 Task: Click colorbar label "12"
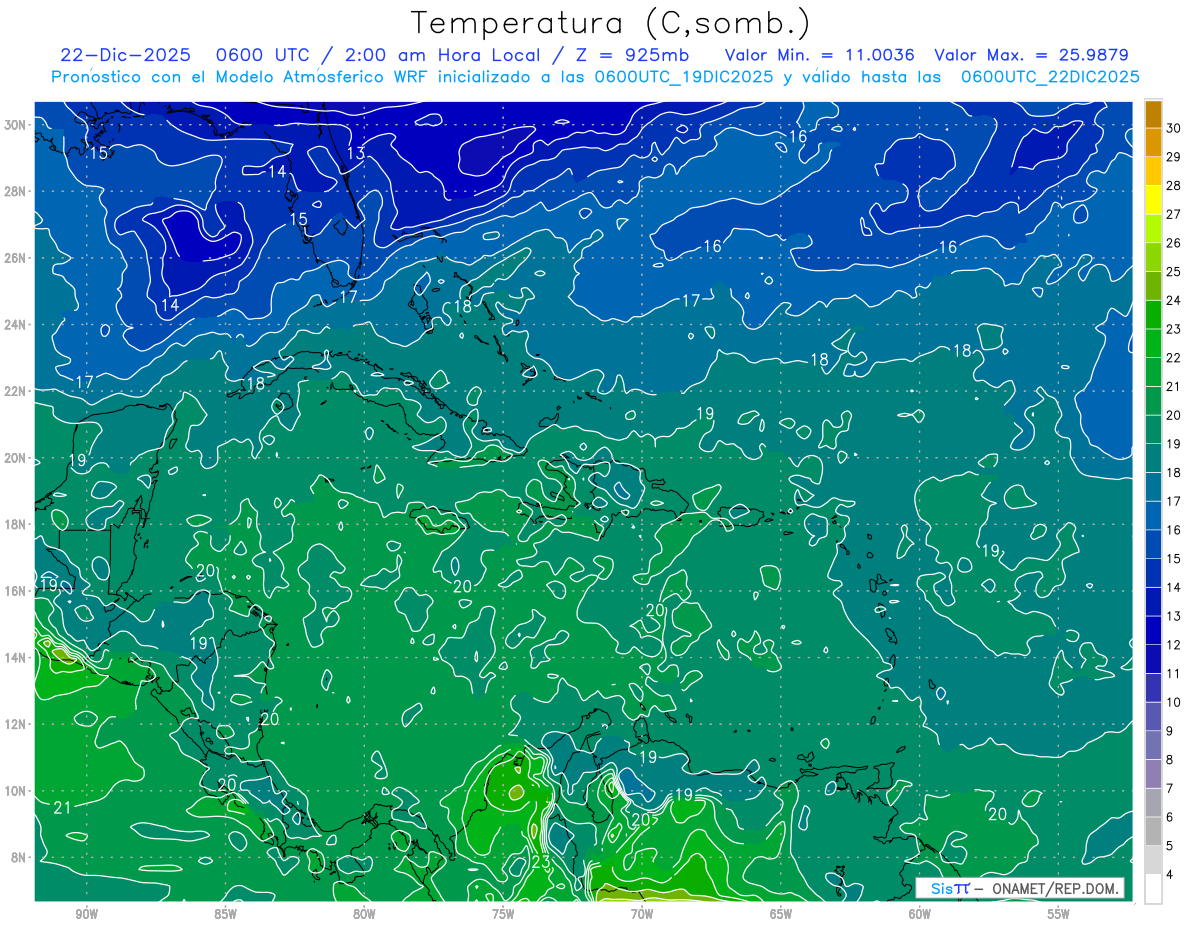point(1174,645)
